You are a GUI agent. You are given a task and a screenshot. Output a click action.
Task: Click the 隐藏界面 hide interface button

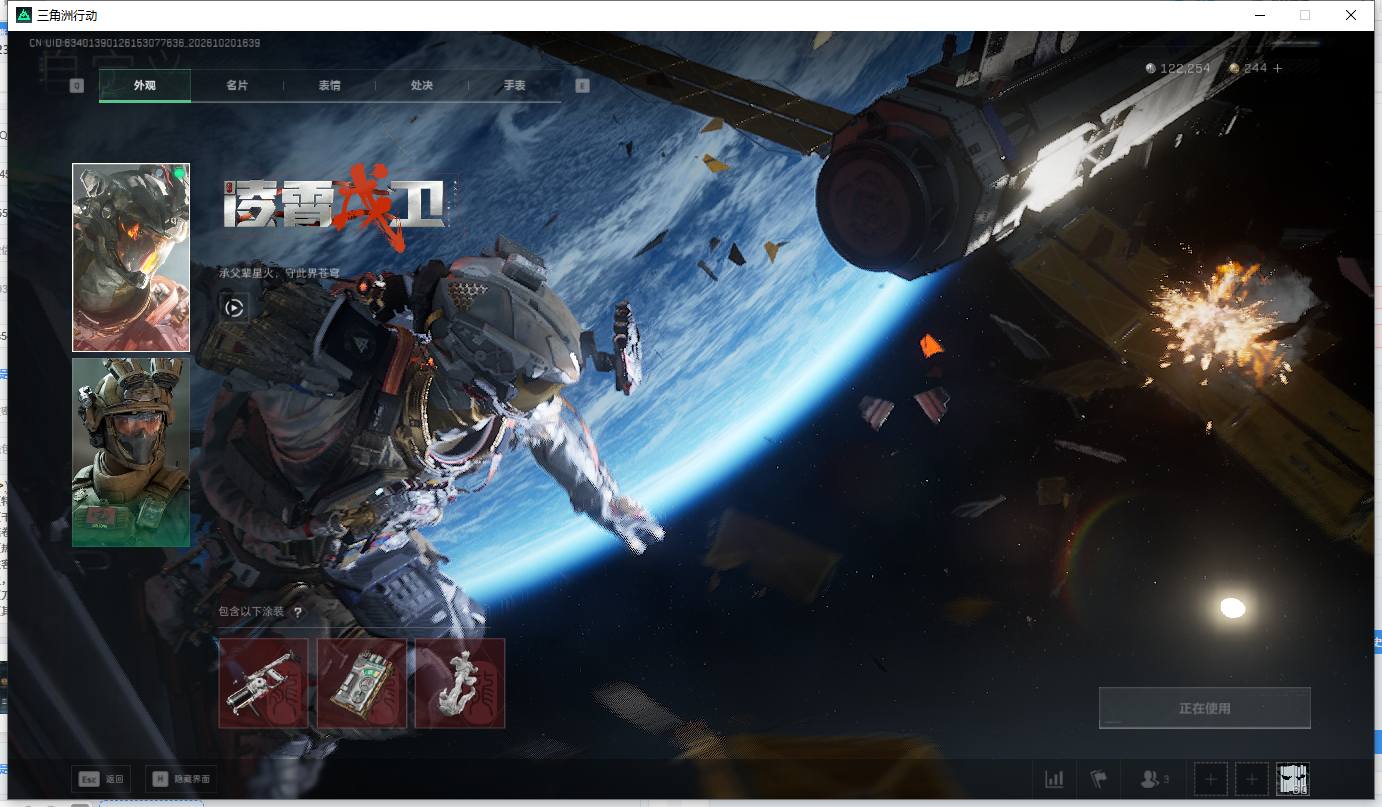pyautogui.click(x=182, y=779)
